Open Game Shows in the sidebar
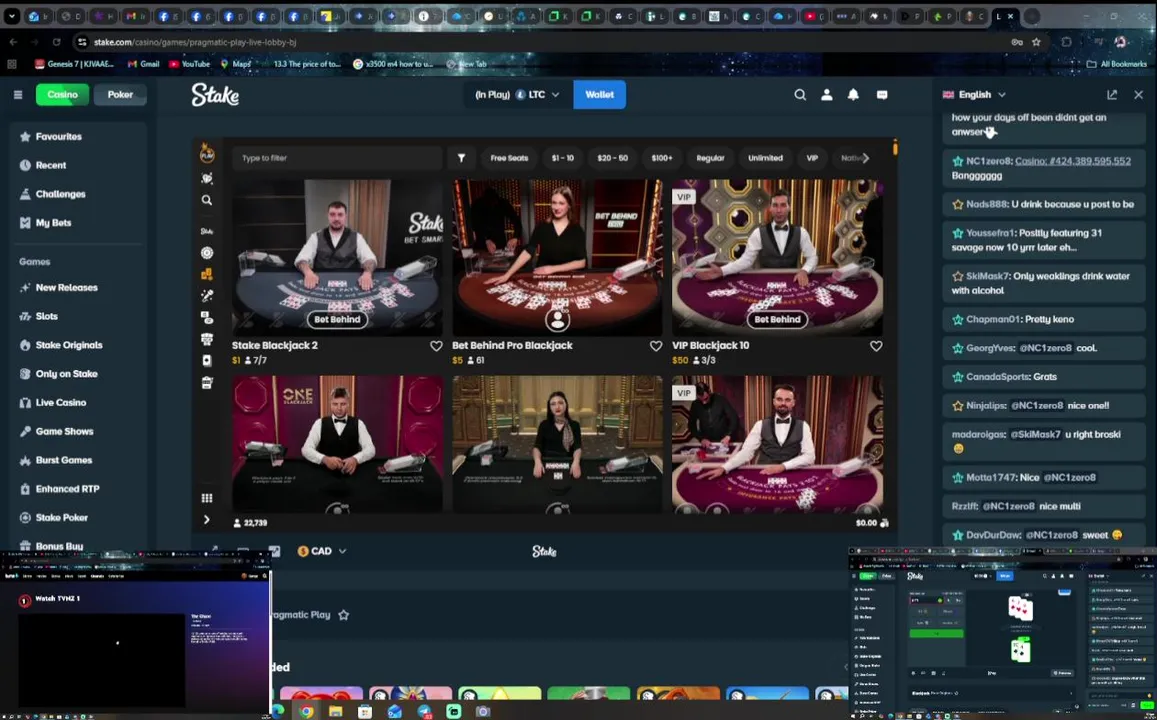Image resolution: width=1157 pixels, height=720 pixels. [78, 432]
